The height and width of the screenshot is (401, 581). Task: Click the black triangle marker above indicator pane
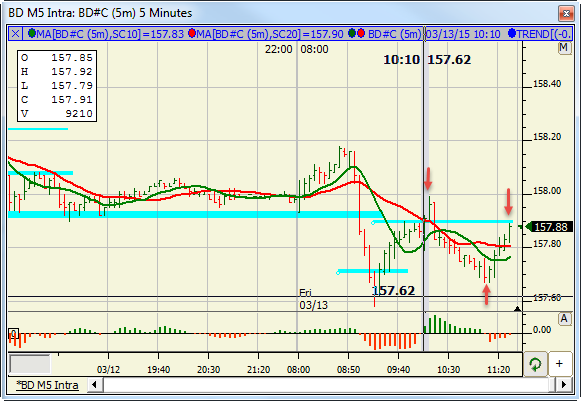click(518, 309)
